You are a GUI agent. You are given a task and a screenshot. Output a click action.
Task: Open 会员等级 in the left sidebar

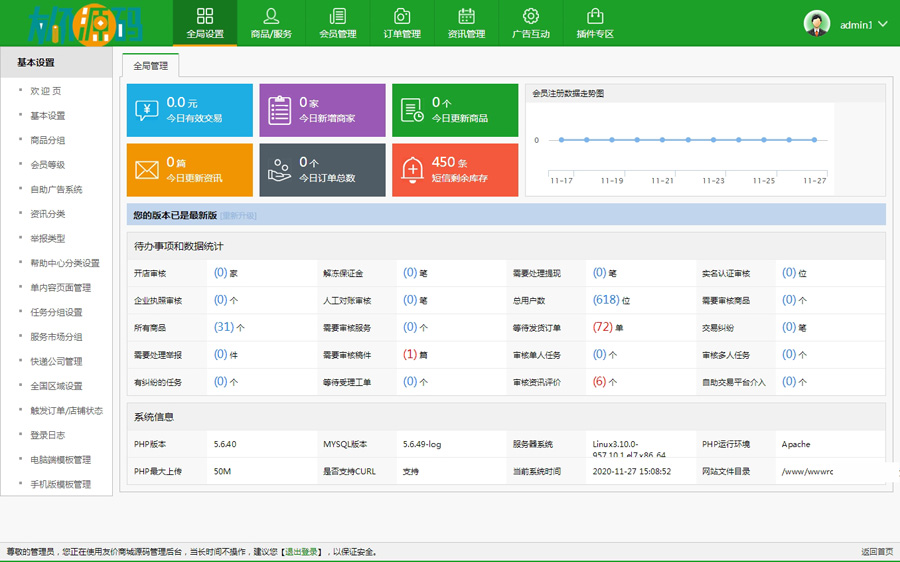[x=47, y=165]
